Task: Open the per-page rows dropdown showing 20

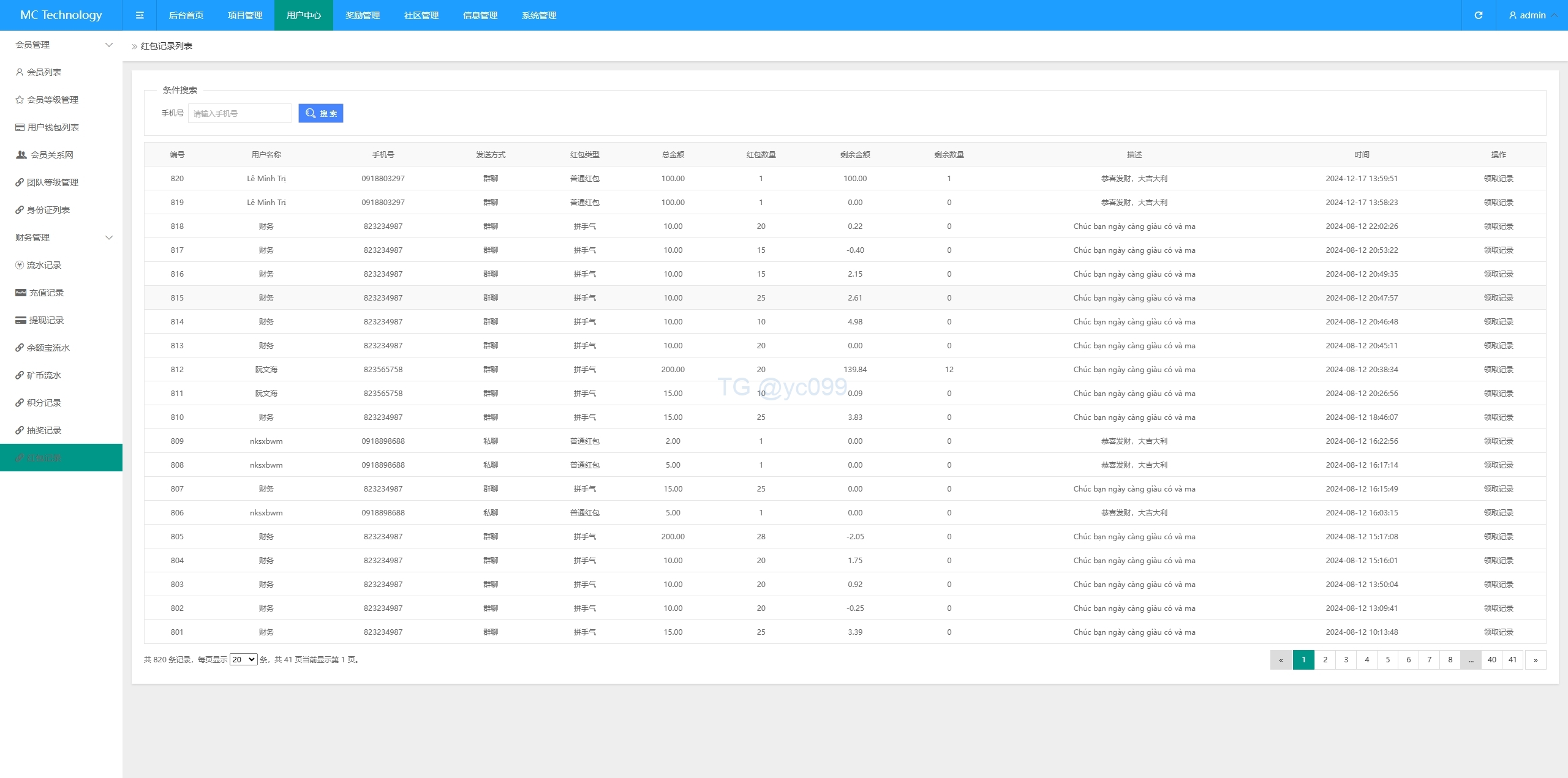Action: tap(243, 659)
